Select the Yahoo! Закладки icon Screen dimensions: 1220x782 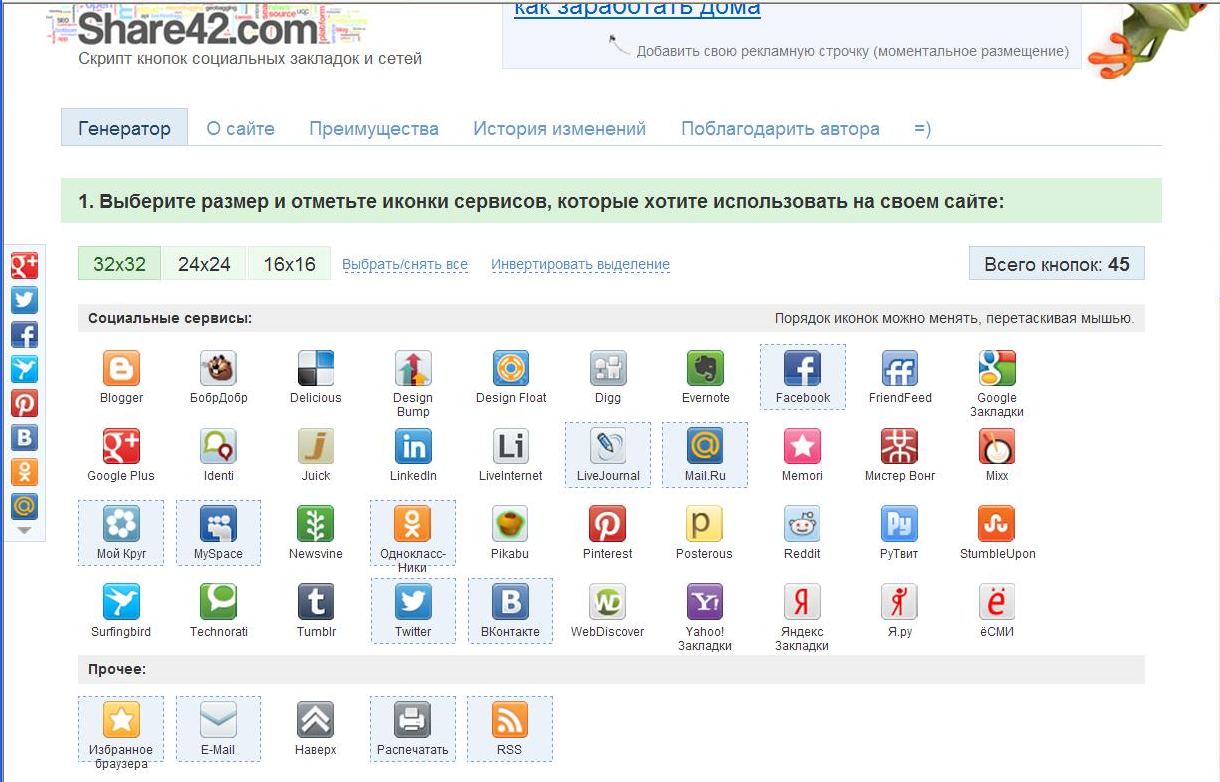pyautogui.click(x=705, y=602)
